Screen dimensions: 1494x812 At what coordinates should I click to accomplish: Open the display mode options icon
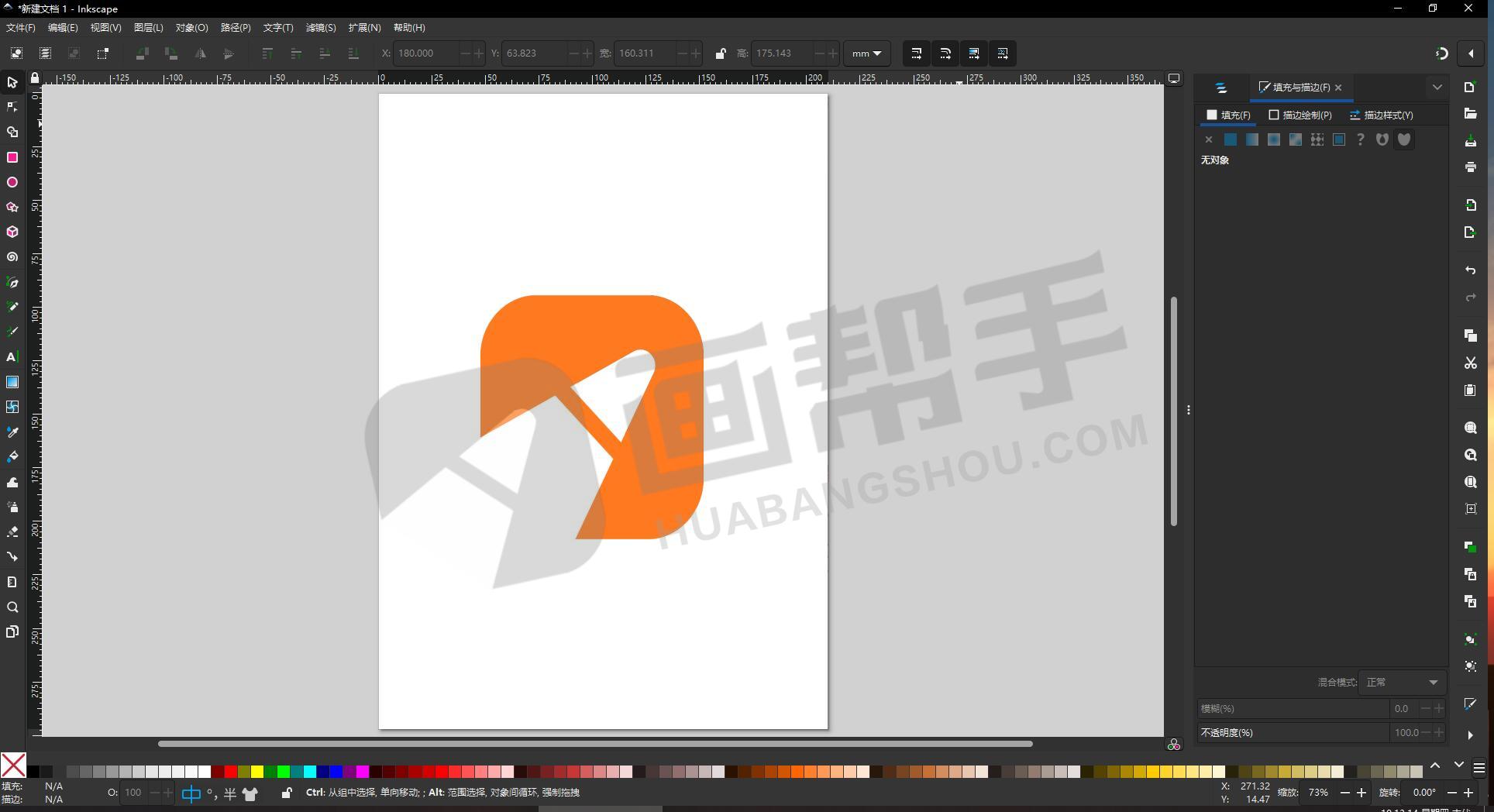point(1174,78)
